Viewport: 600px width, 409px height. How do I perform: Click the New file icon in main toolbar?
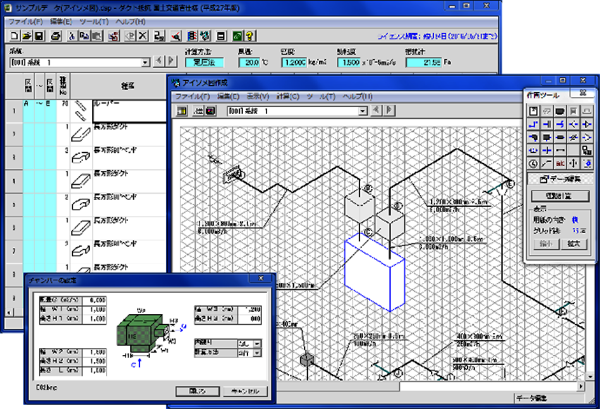tap(9, 36)
